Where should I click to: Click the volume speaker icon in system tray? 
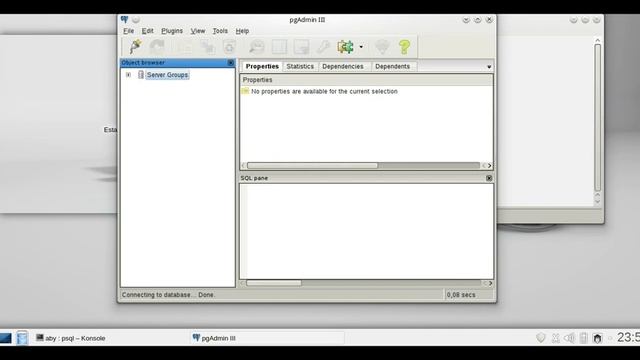pyautogui.click(x=569, y=338)
